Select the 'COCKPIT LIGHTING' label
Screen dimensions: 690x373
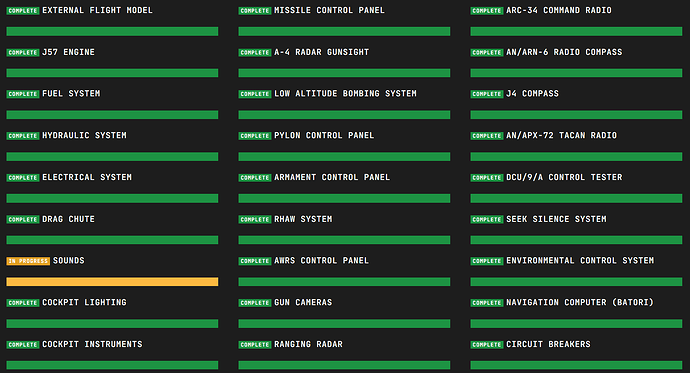(x=84, y=302)
